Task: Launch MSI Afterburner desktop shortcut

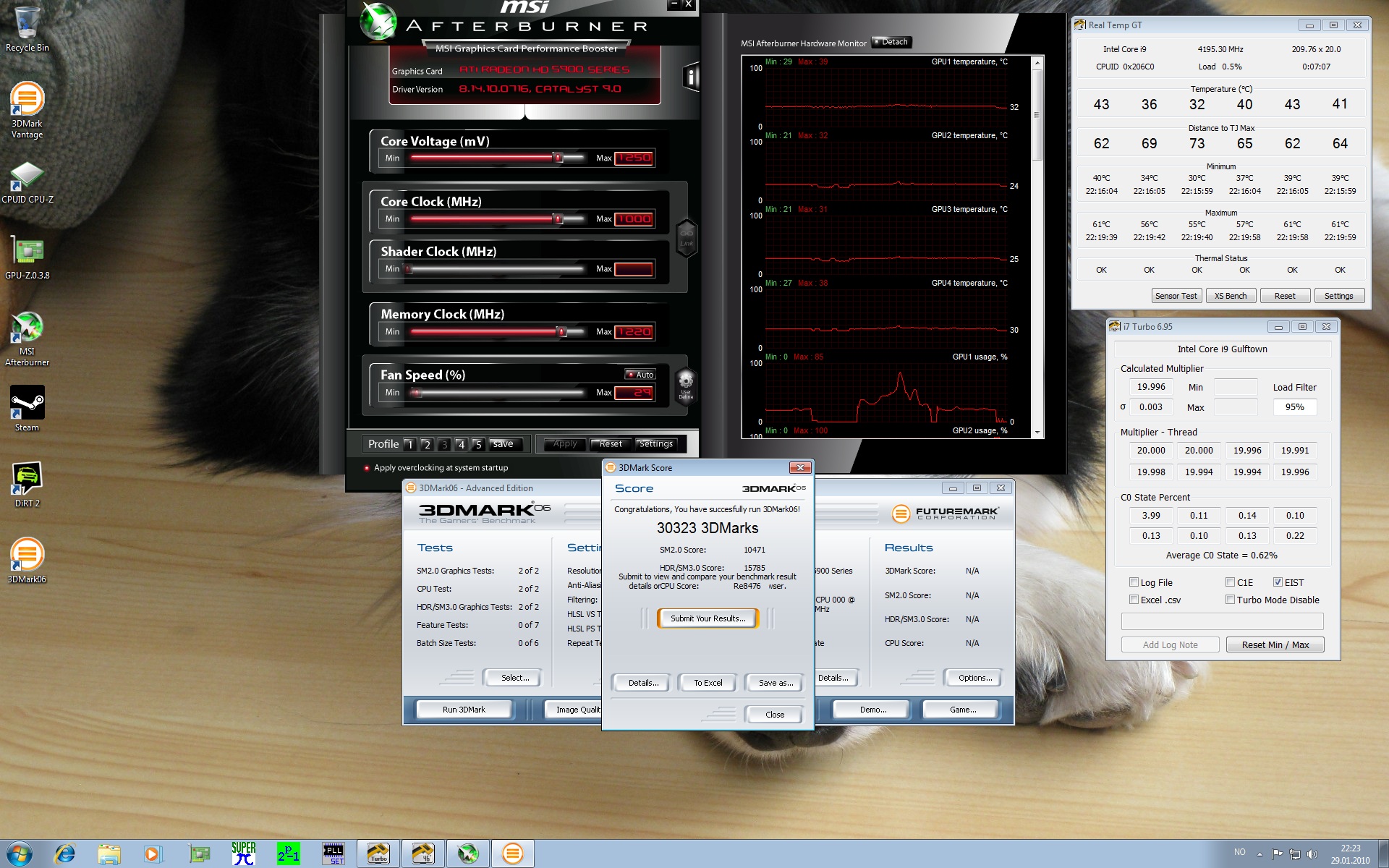Action: click(27, 339)
